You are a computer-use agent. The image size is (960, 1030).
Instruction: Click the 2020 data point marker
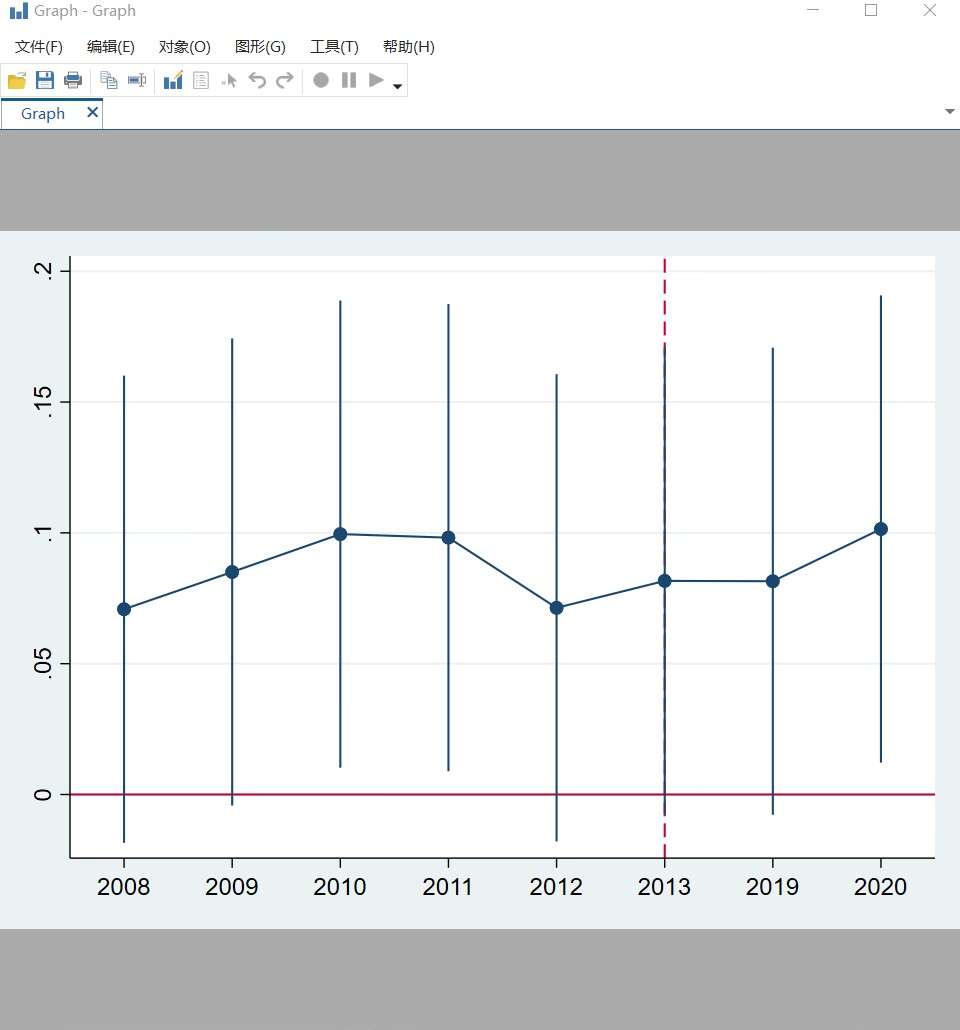pos(880,529)
